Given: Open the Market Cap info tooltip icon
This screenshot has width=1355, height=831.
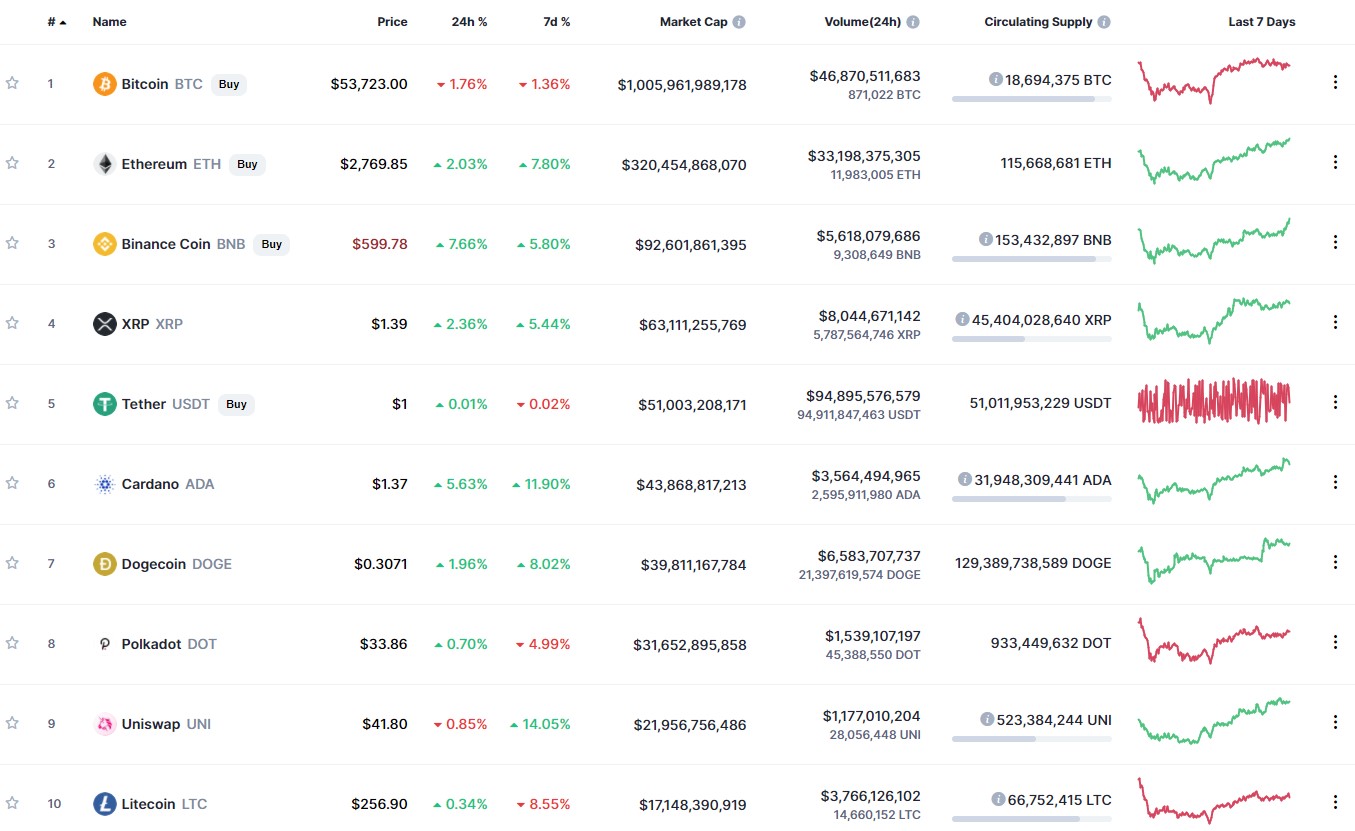Looking at the screenshot, I should 740,21.
